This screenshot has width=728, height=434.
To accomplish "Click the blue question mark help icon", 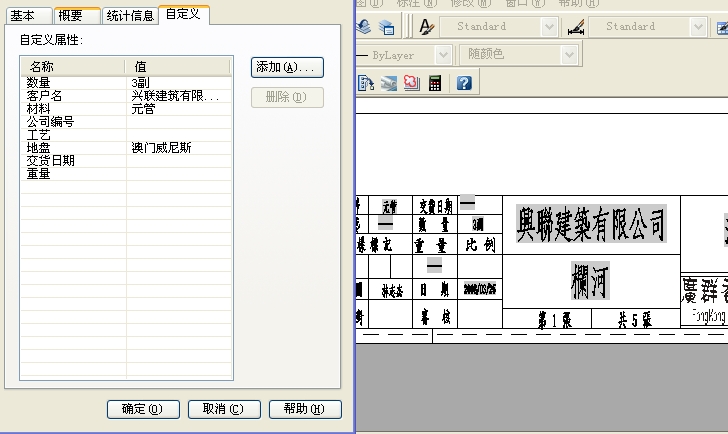I will (x=464, y=83).
